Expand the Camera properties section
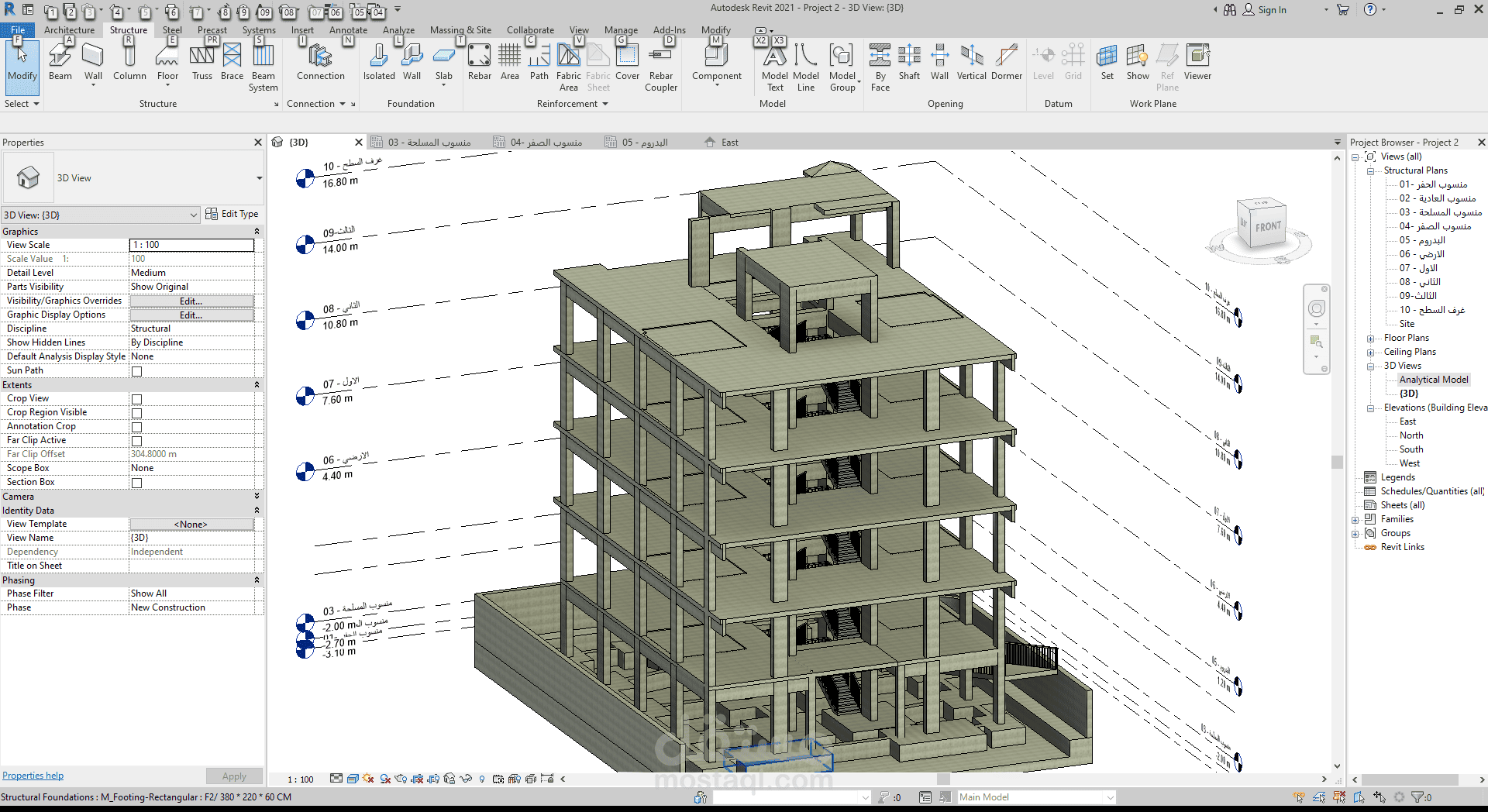The image size is (1488, 812). click(x=257, y=496)
